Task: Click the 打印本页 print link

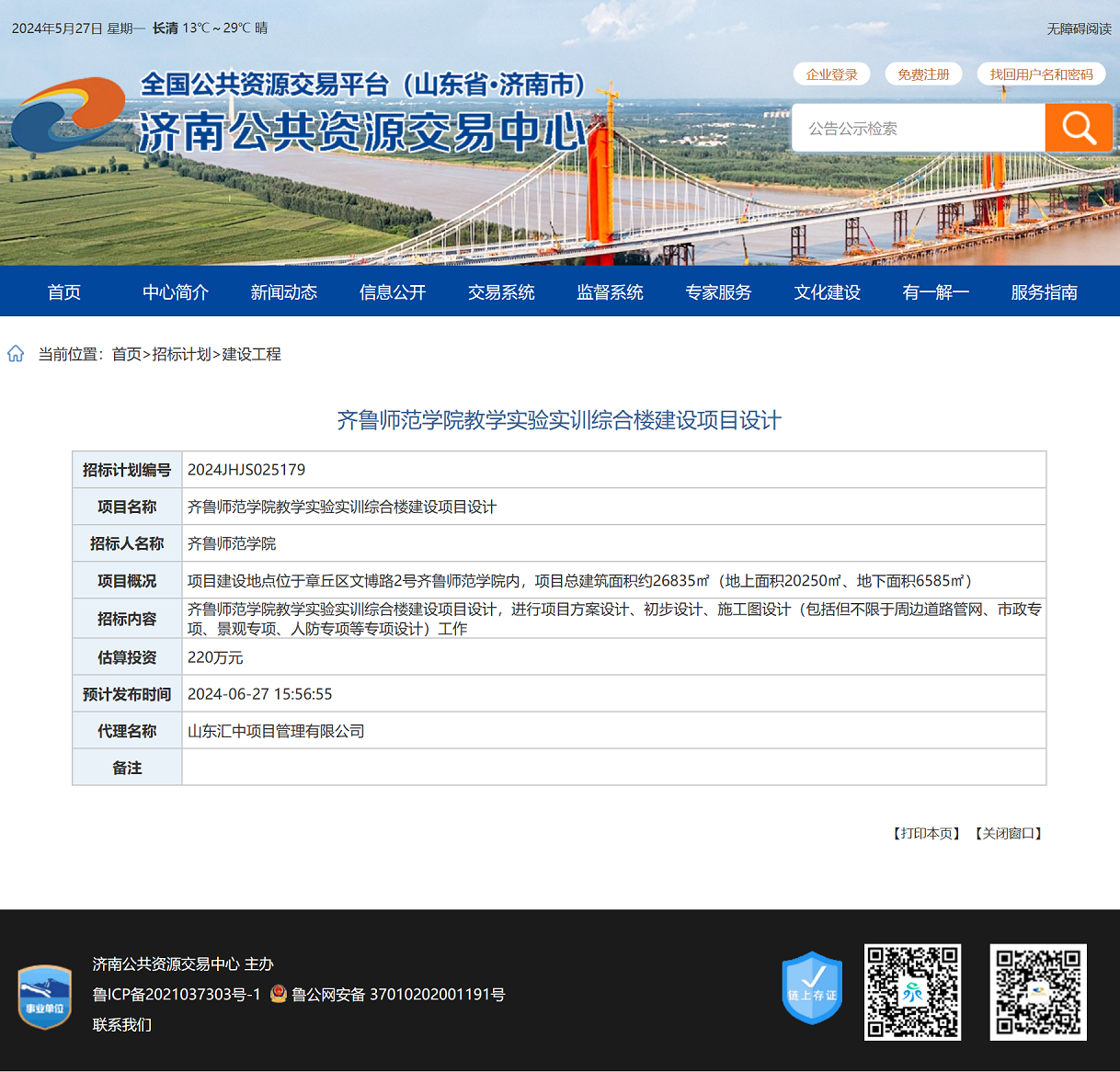Action: tap(926, 833)
